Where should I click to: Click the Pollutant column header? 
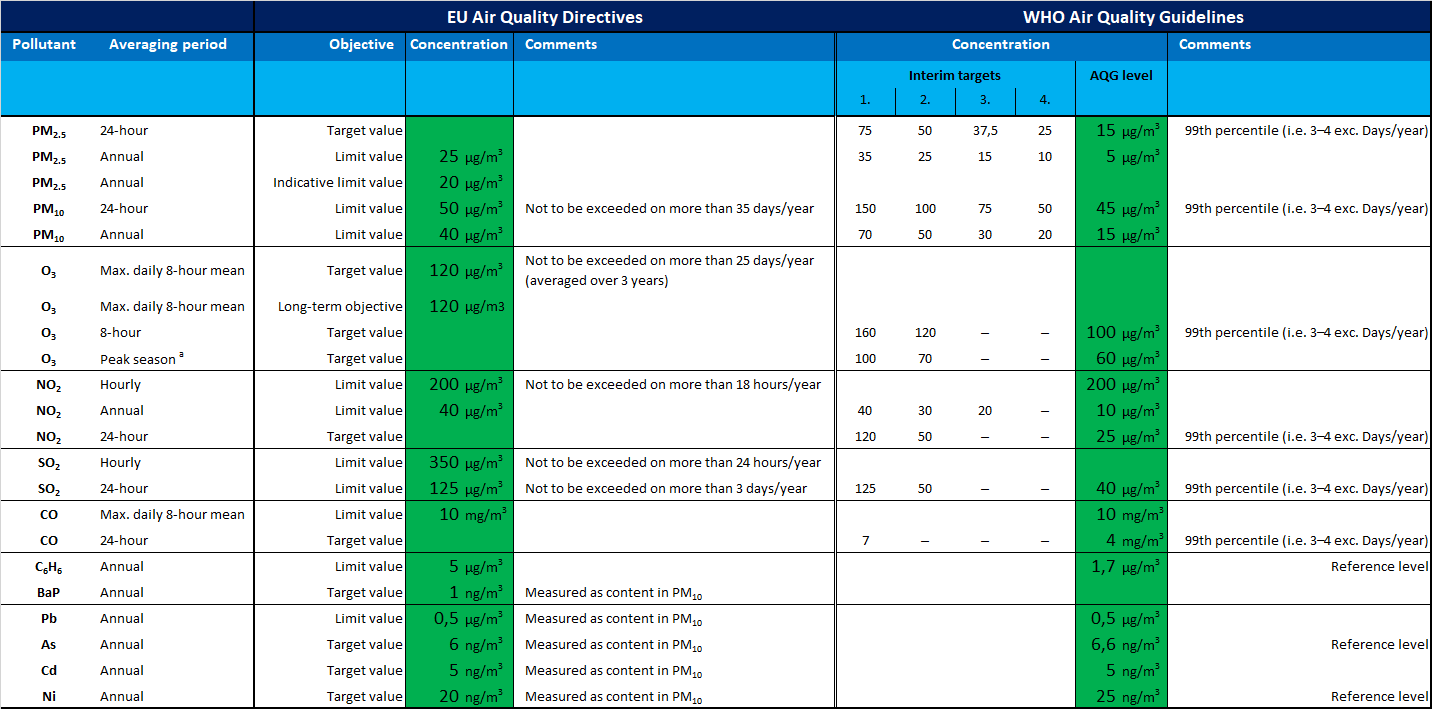coord(44,44)
